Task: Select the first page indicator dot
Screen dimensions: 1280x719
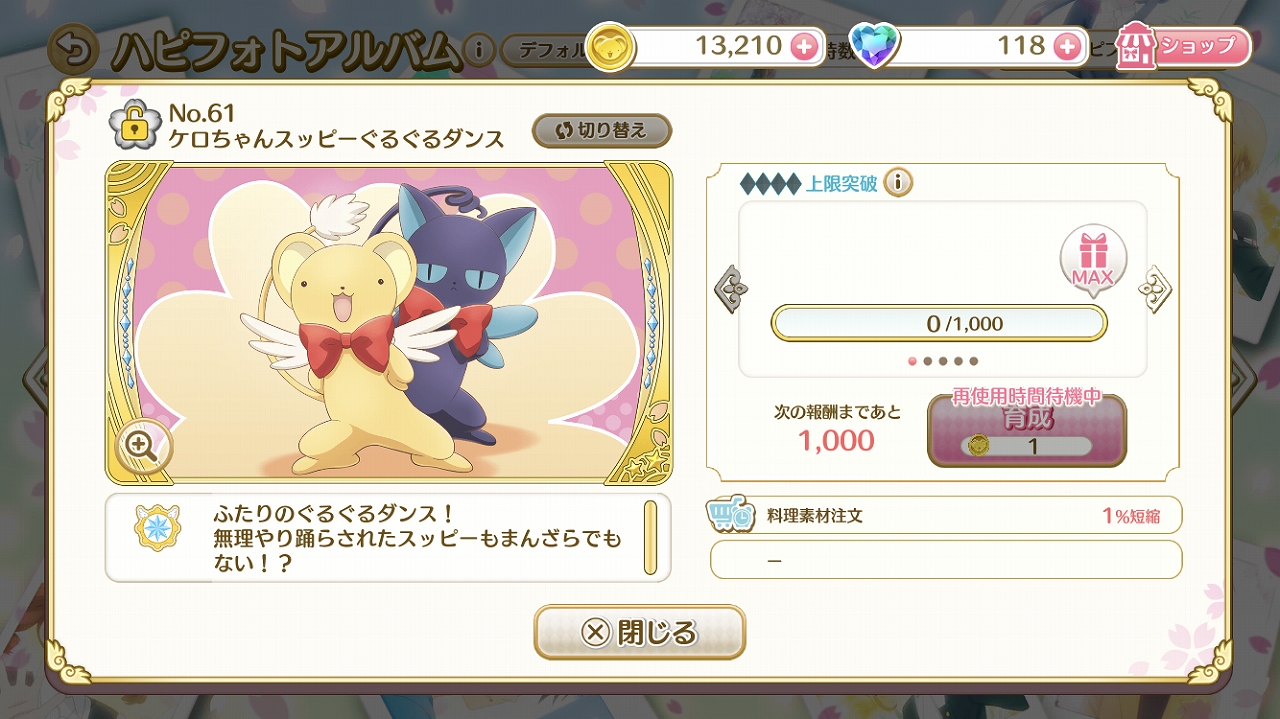Action: pos(912,361)
